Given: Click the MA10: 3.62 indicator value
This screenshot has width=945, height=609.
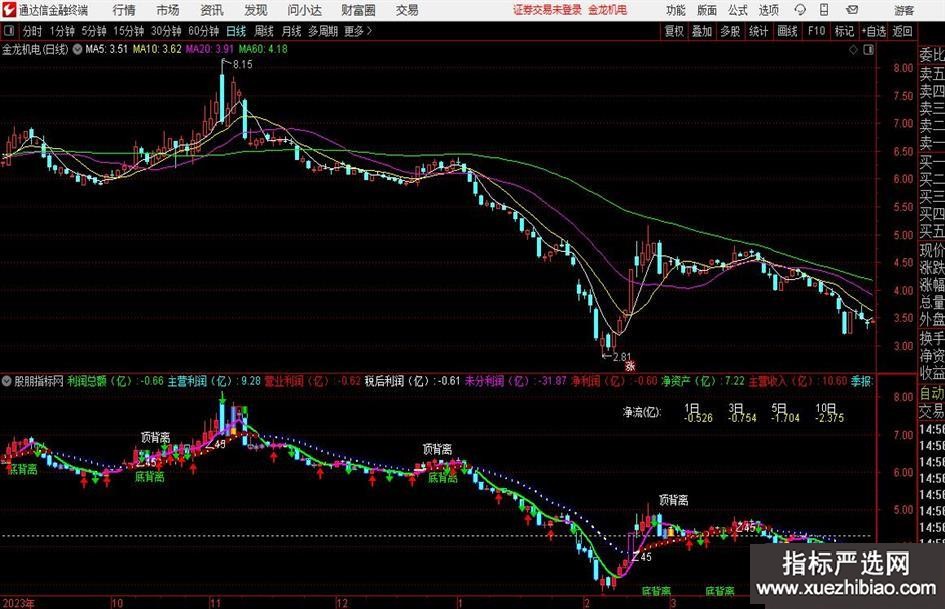Looking at the screenshot, I should [x=157, y=49].
